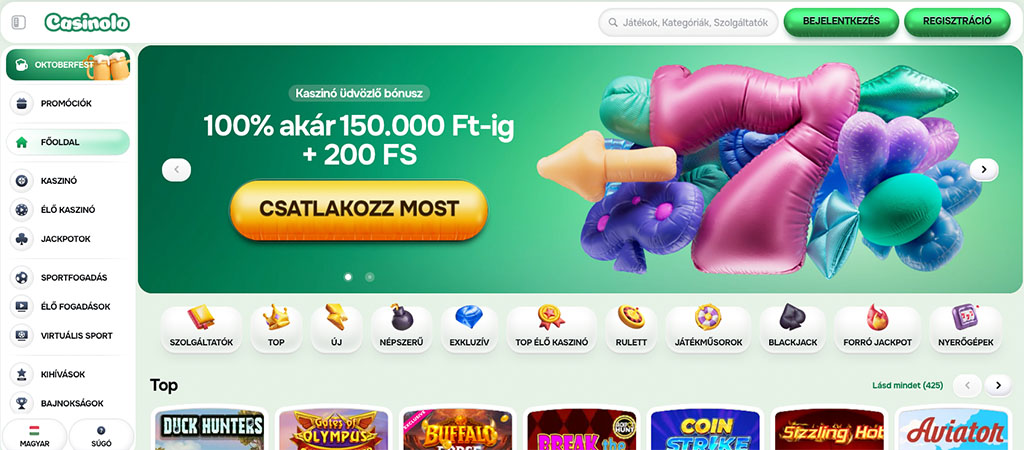
Task: Go to previous banner slide arrow
Action: (x=176, y=170)
